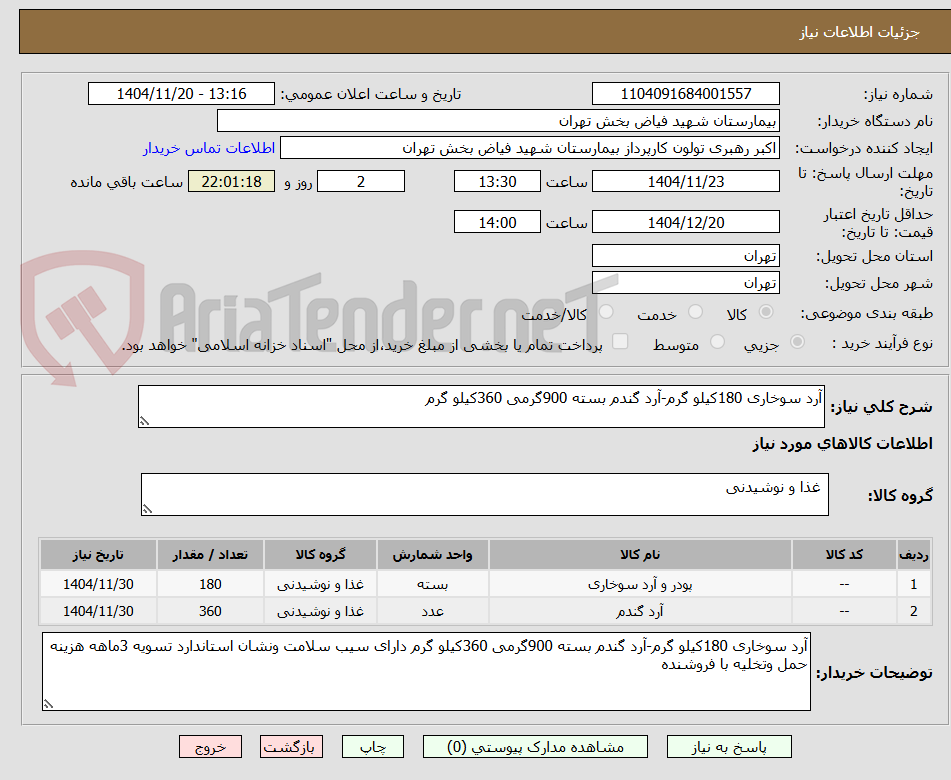Click the واحد شمارش column header
This screenshot has height=780, width=951.
coord(432,554)
